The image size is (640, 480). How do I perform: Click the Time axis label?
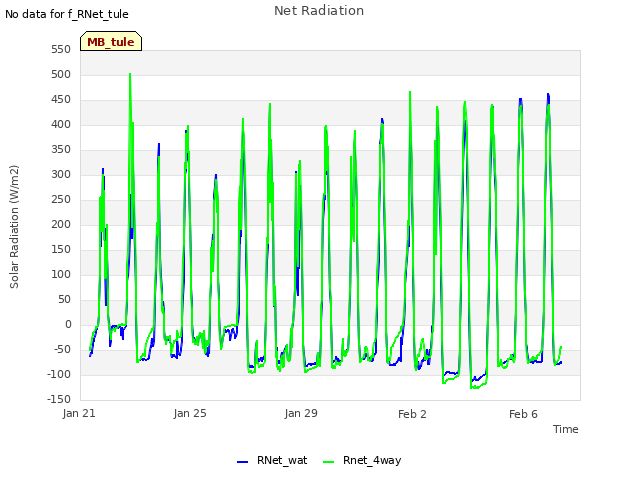566,429
